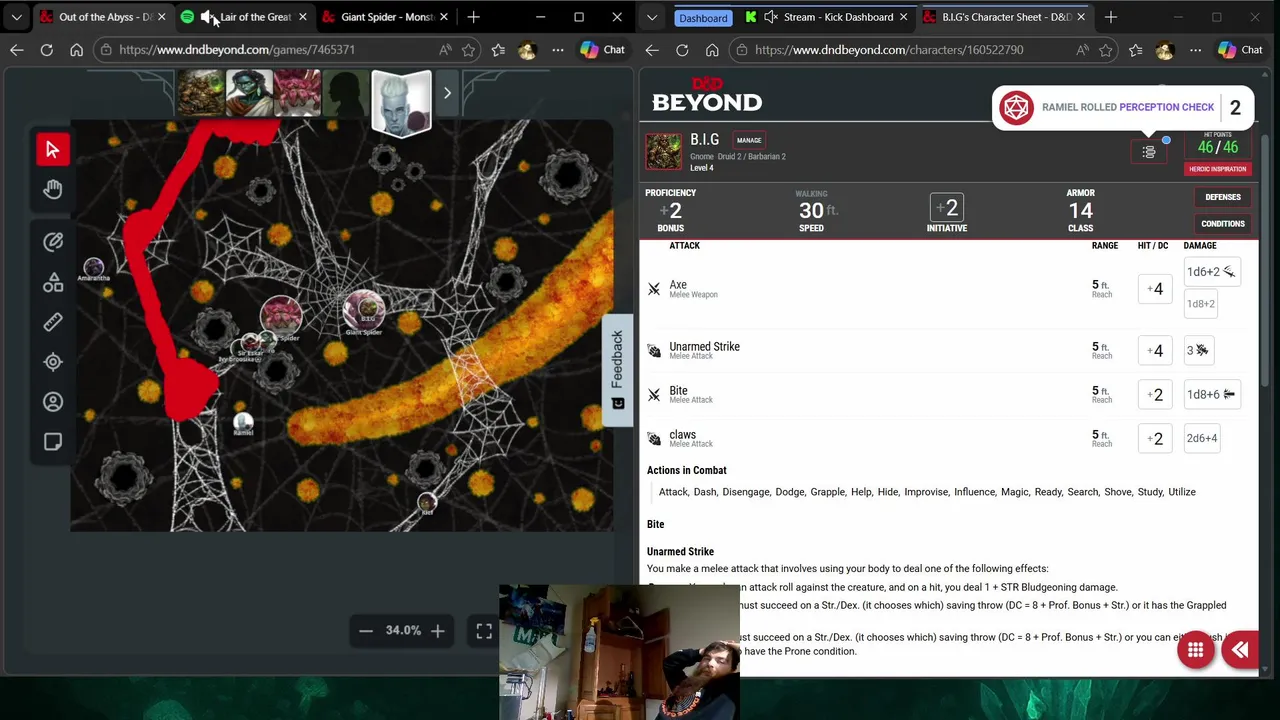Open the sticky notes tool
Screen dimensions: 1280x720
click(53, 442)
